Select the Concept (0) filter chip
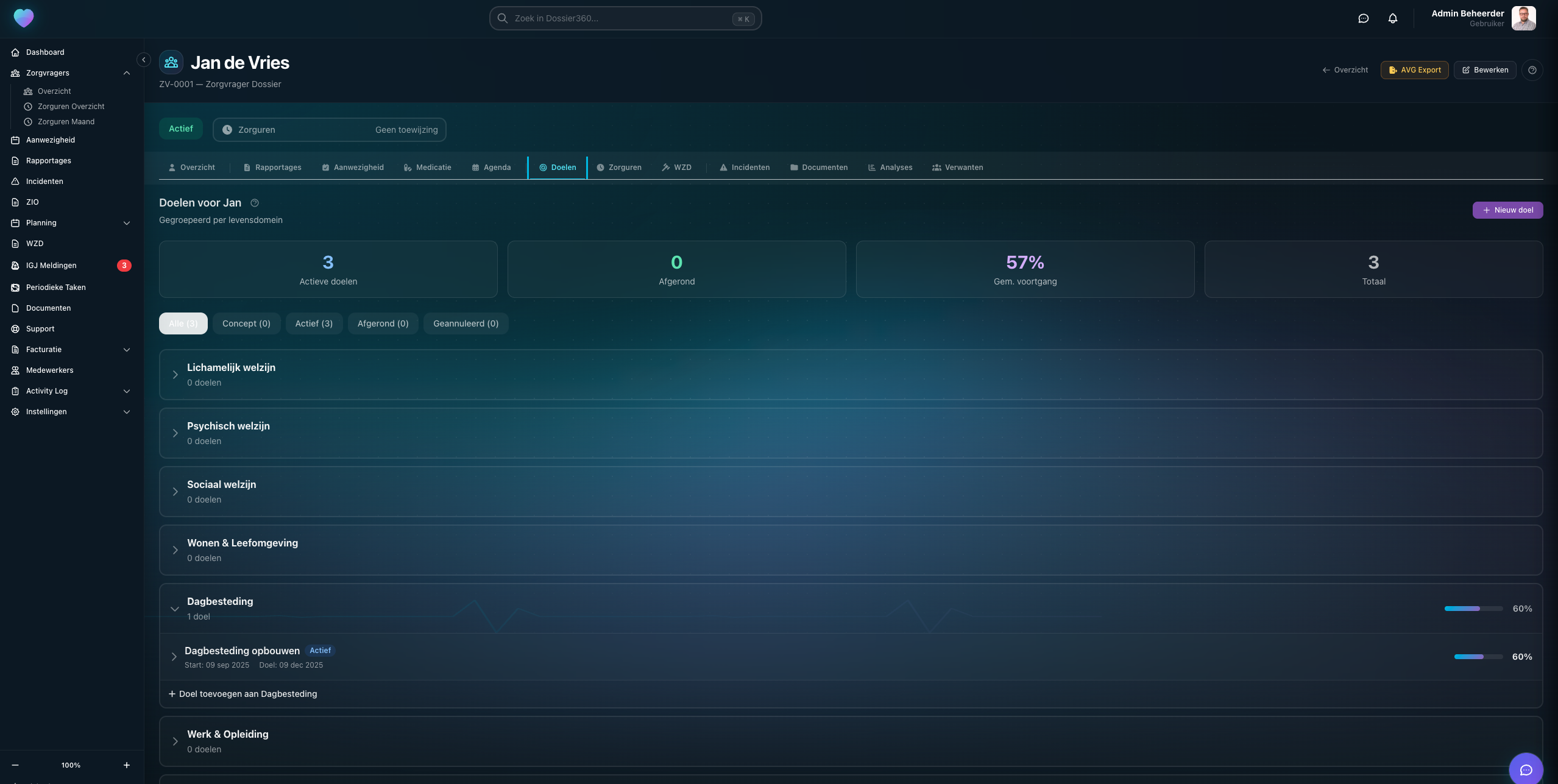 point(246,323)
